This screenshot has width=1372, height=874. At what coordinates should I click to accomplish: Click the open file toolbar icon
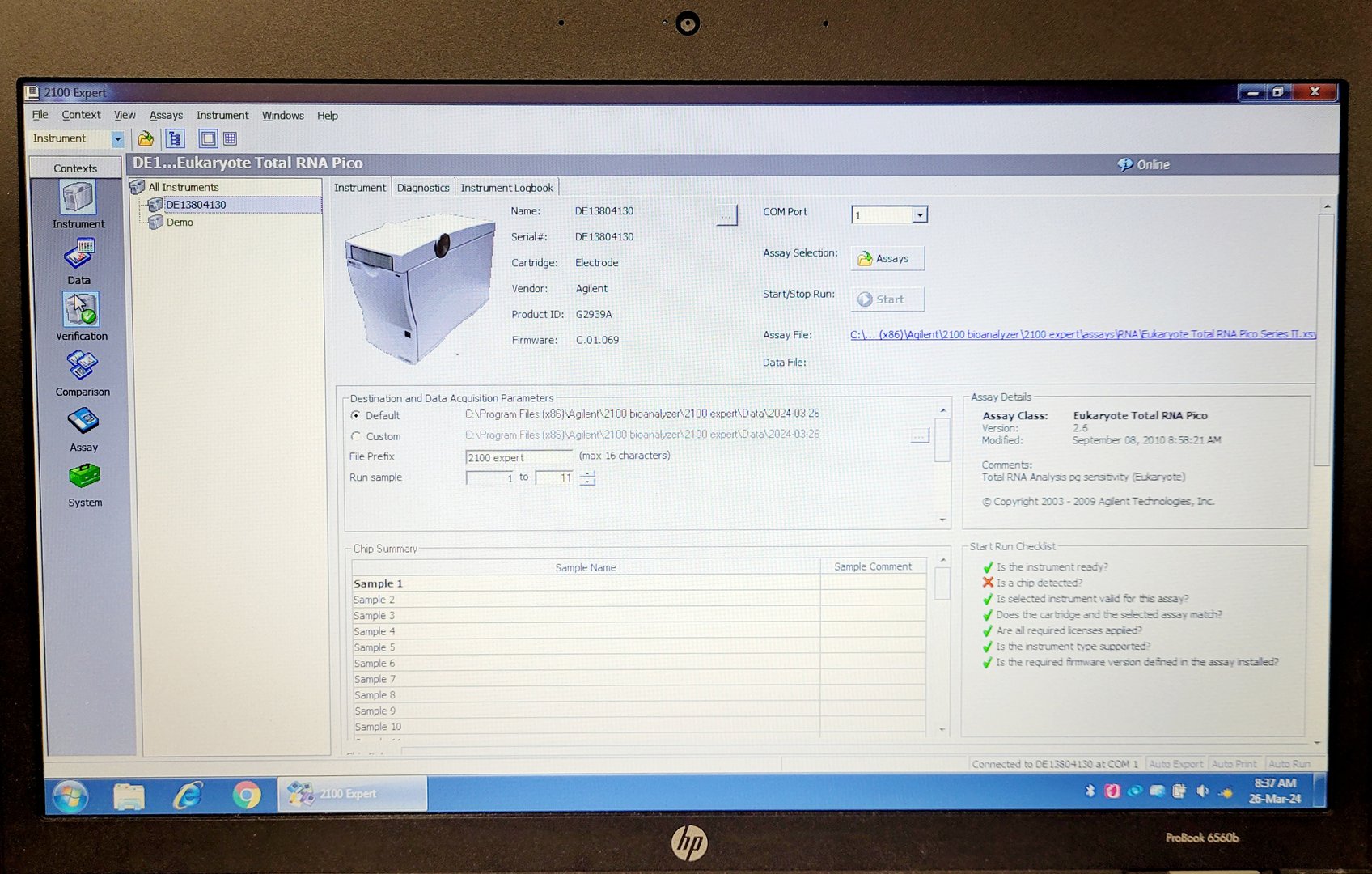pos(146,138)
